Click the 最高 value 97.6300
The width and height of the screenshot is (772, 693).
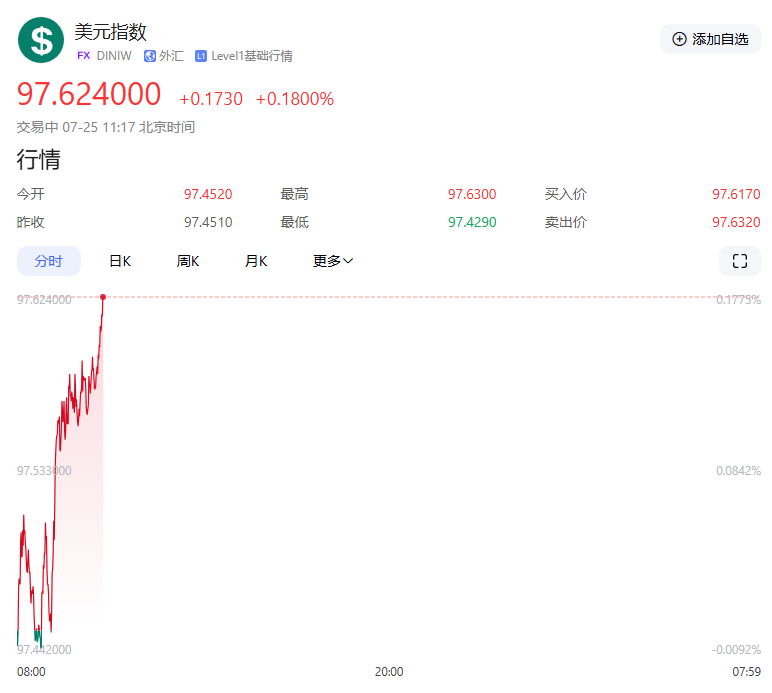(x=472, y=194)
